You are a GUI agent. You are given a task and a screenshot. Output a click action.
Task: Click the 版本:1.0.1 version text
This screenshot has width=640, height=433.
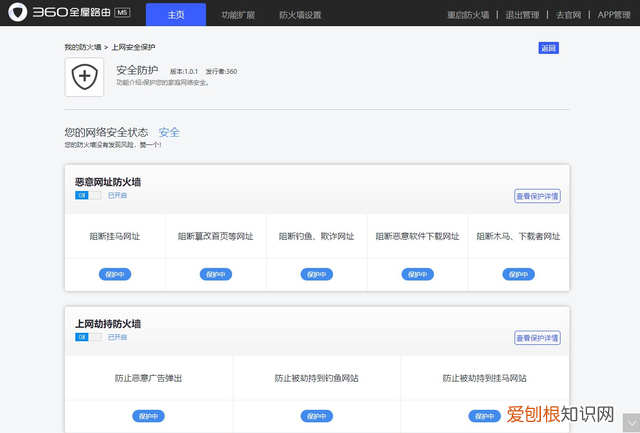click(x=184, y=71)
